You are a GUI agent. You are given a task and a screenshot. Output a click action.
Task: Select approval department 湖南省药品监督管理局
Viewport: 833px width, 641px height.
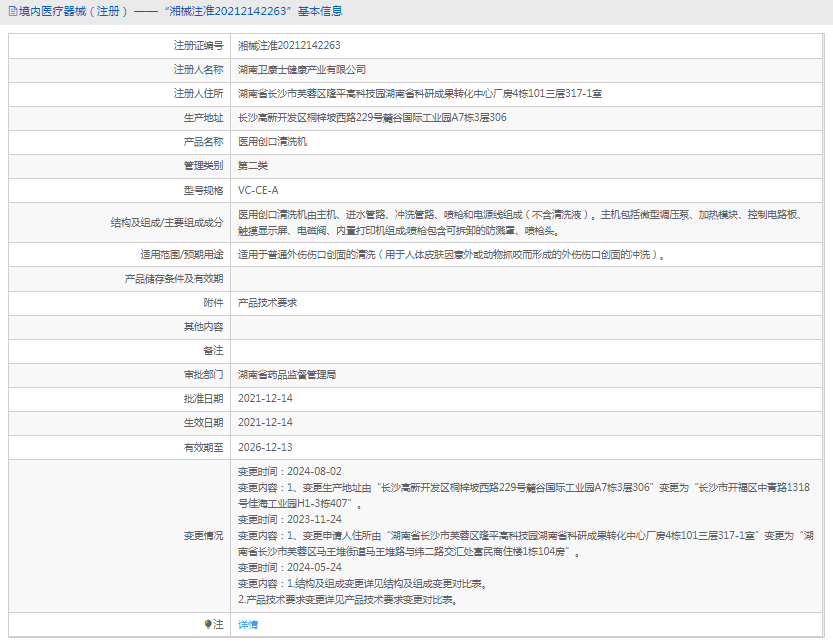coord(287,375)
